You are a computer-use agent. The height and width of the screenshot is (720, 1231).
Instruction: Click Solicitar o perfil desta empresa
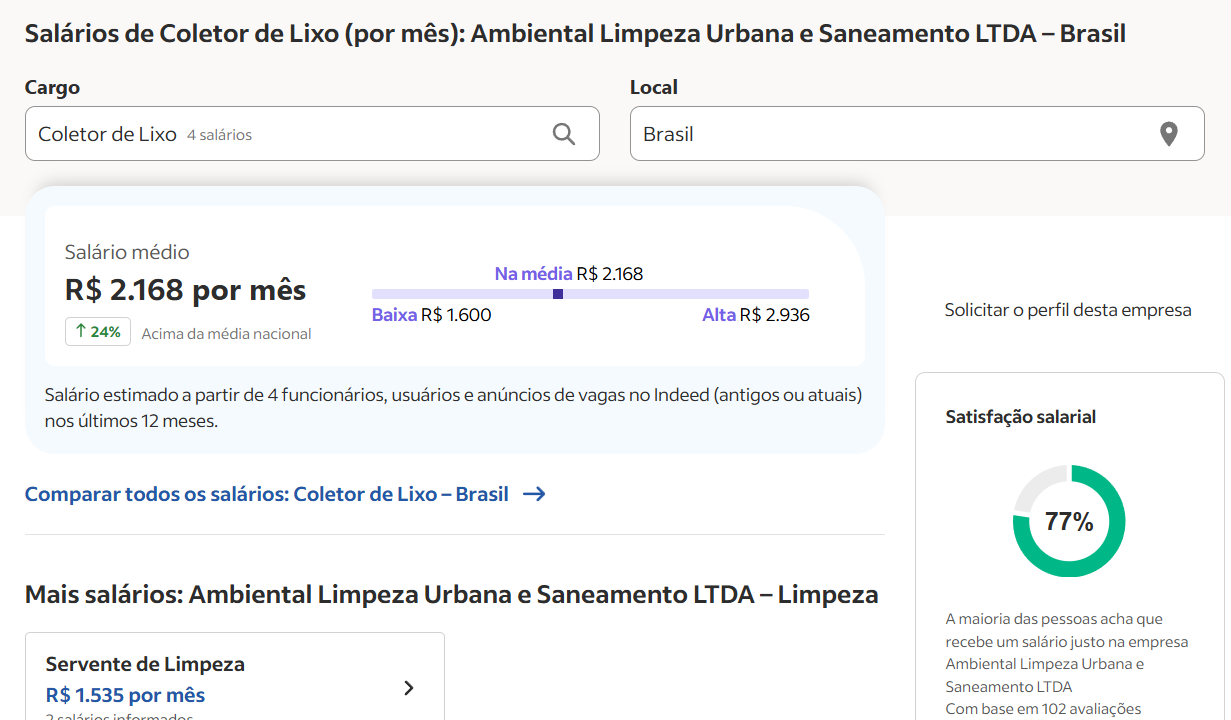[1068, 310]
